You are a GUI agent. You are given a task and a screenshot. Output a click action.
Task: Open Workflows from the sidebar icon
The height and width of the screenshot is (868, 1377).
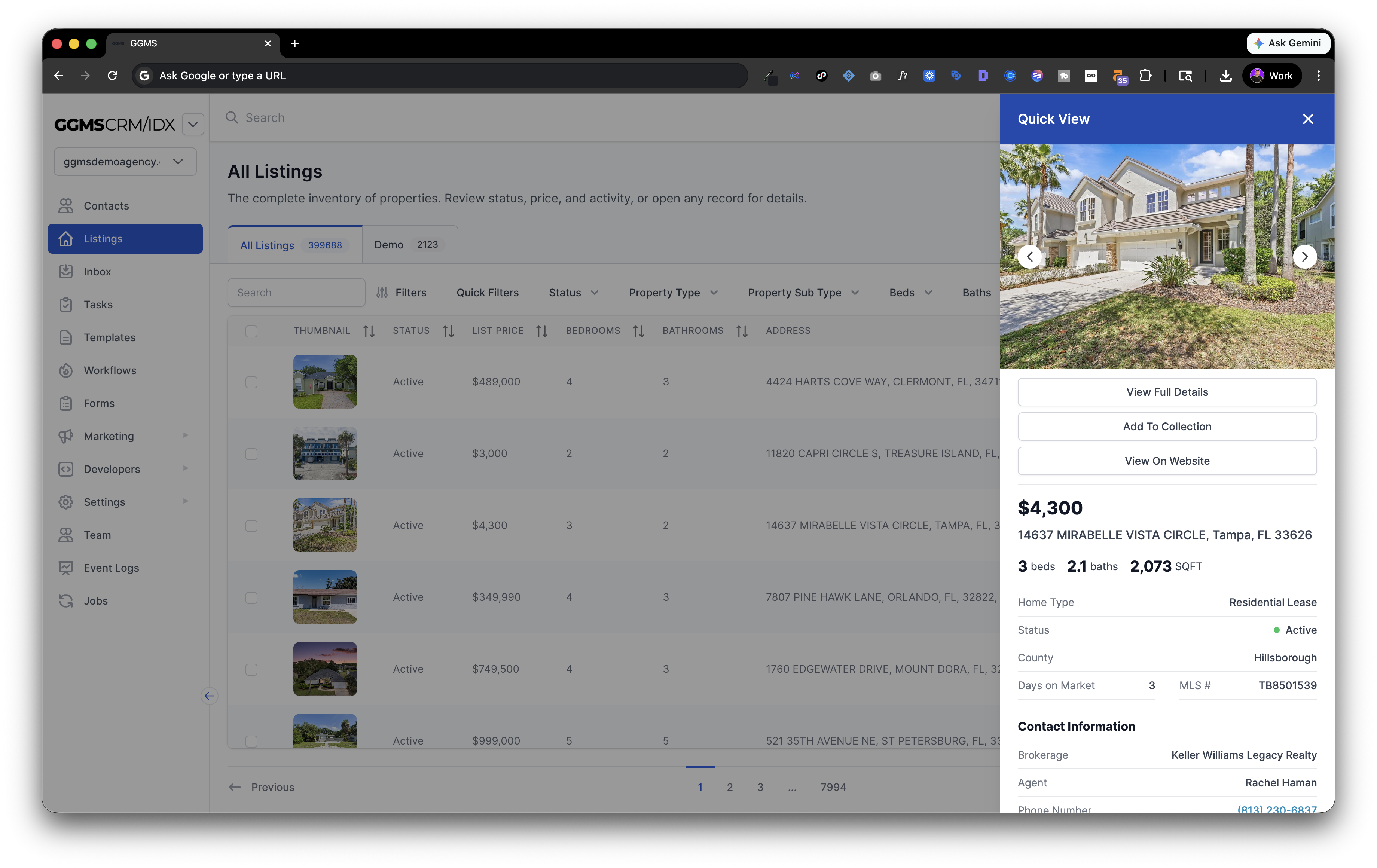point(66,370)
